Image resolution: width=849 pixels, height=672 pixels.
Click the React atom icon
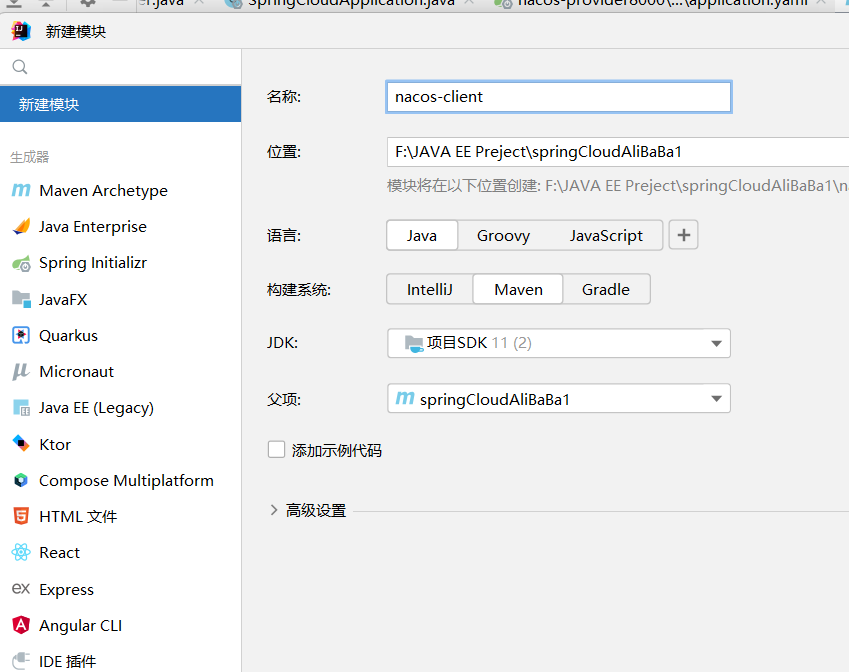(21, 552)
